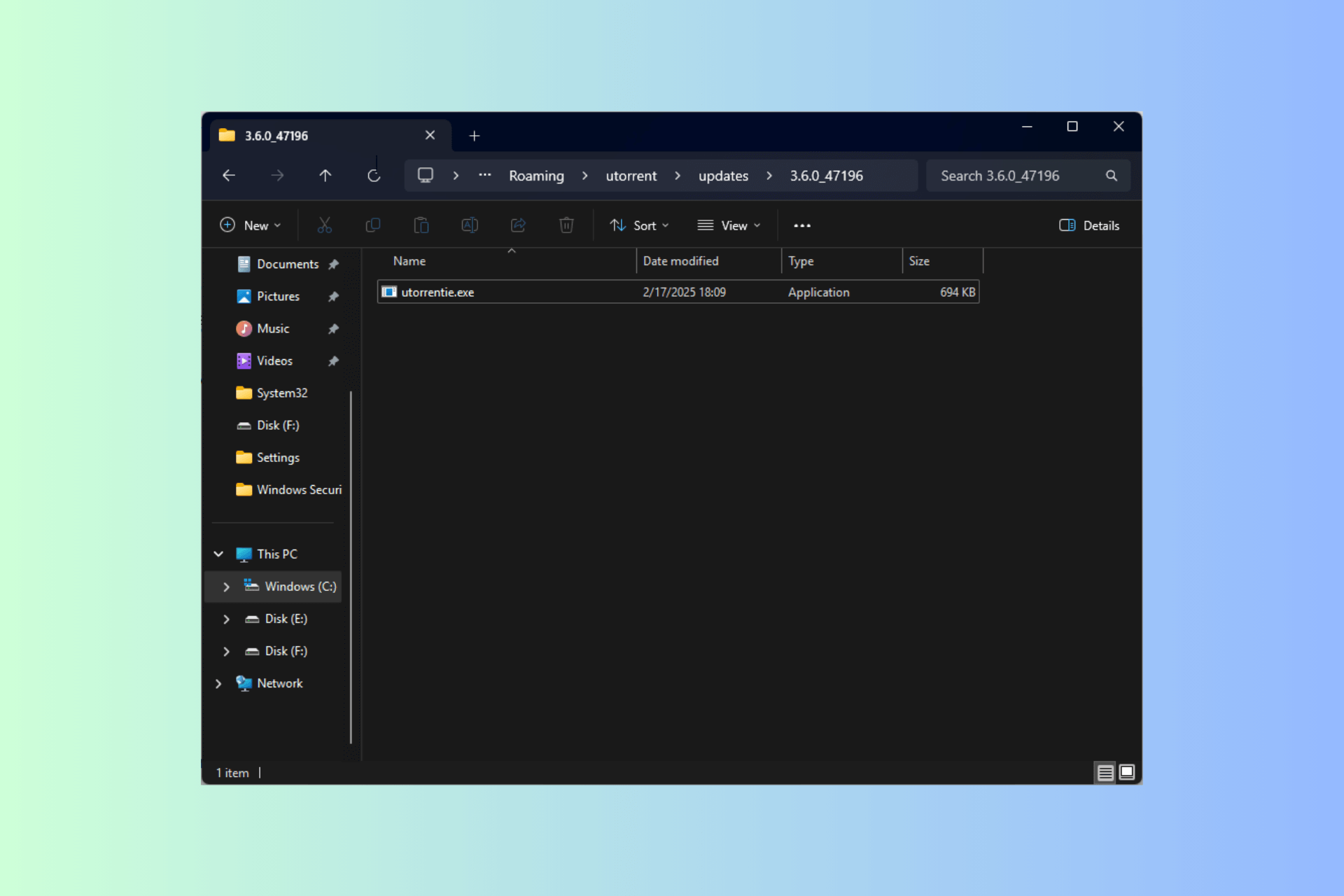Click the pin icon next to Music
Screen dimensions: 1344x896
[x=333, y=329]
